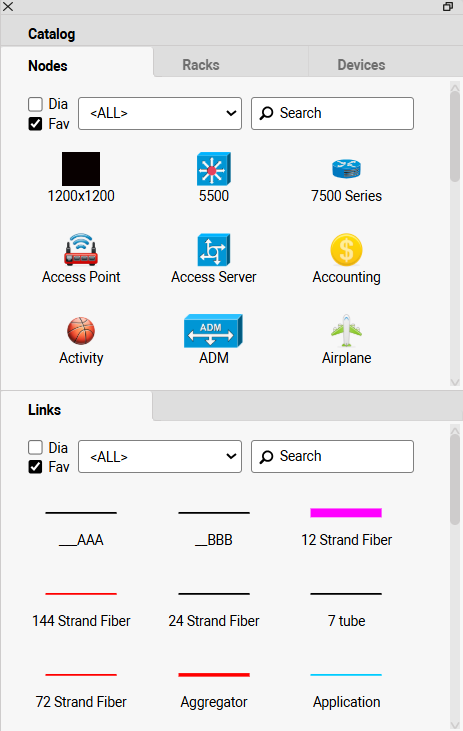Image resolution: width=463 pixels, height=731 pixels.
Task: Toggle the Dia checkbox in Links section
Action: pyautogui.click(x=35, y=448)
